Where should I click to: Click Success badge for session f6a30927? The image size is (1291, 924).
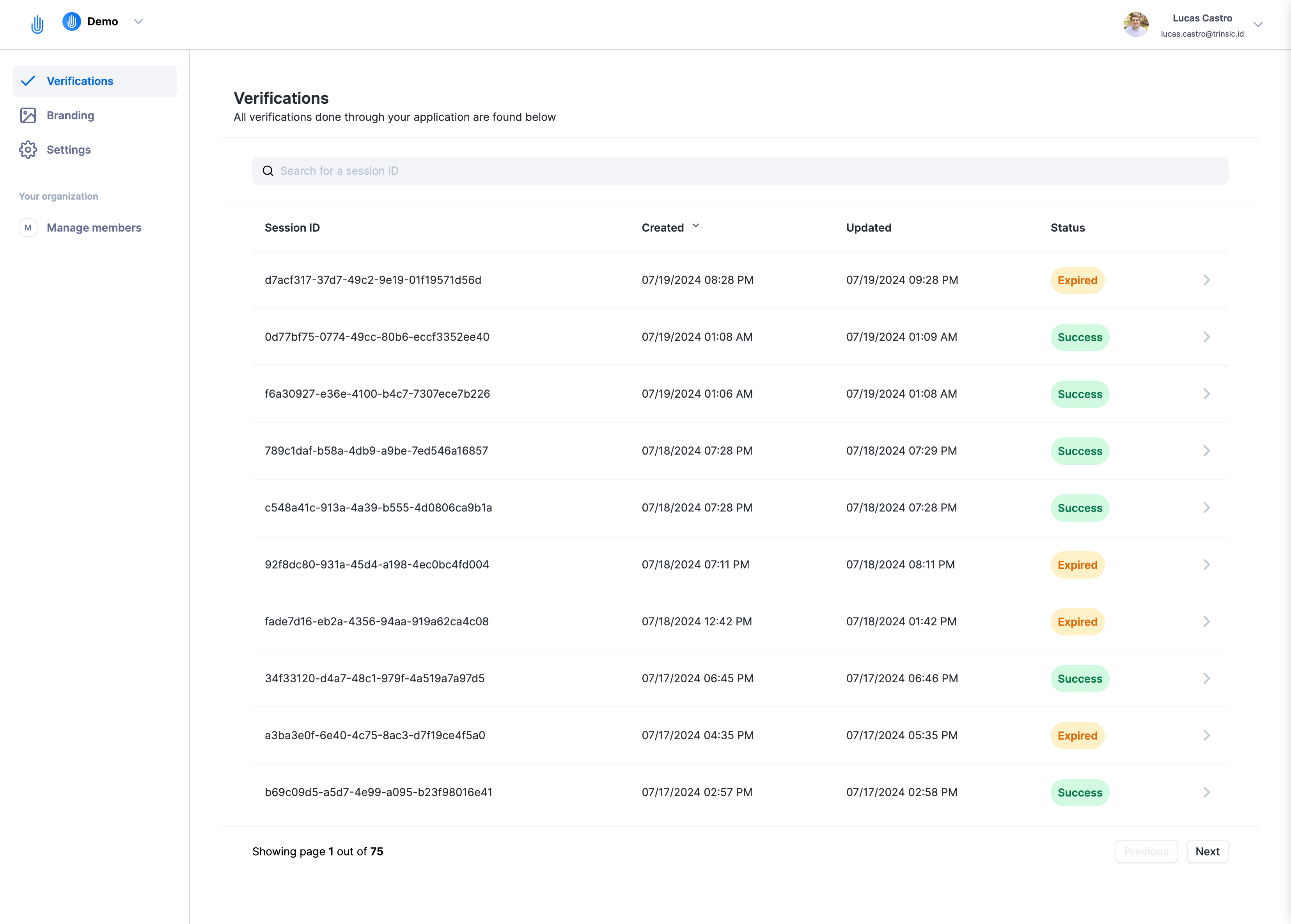[x=1080, y=394]
